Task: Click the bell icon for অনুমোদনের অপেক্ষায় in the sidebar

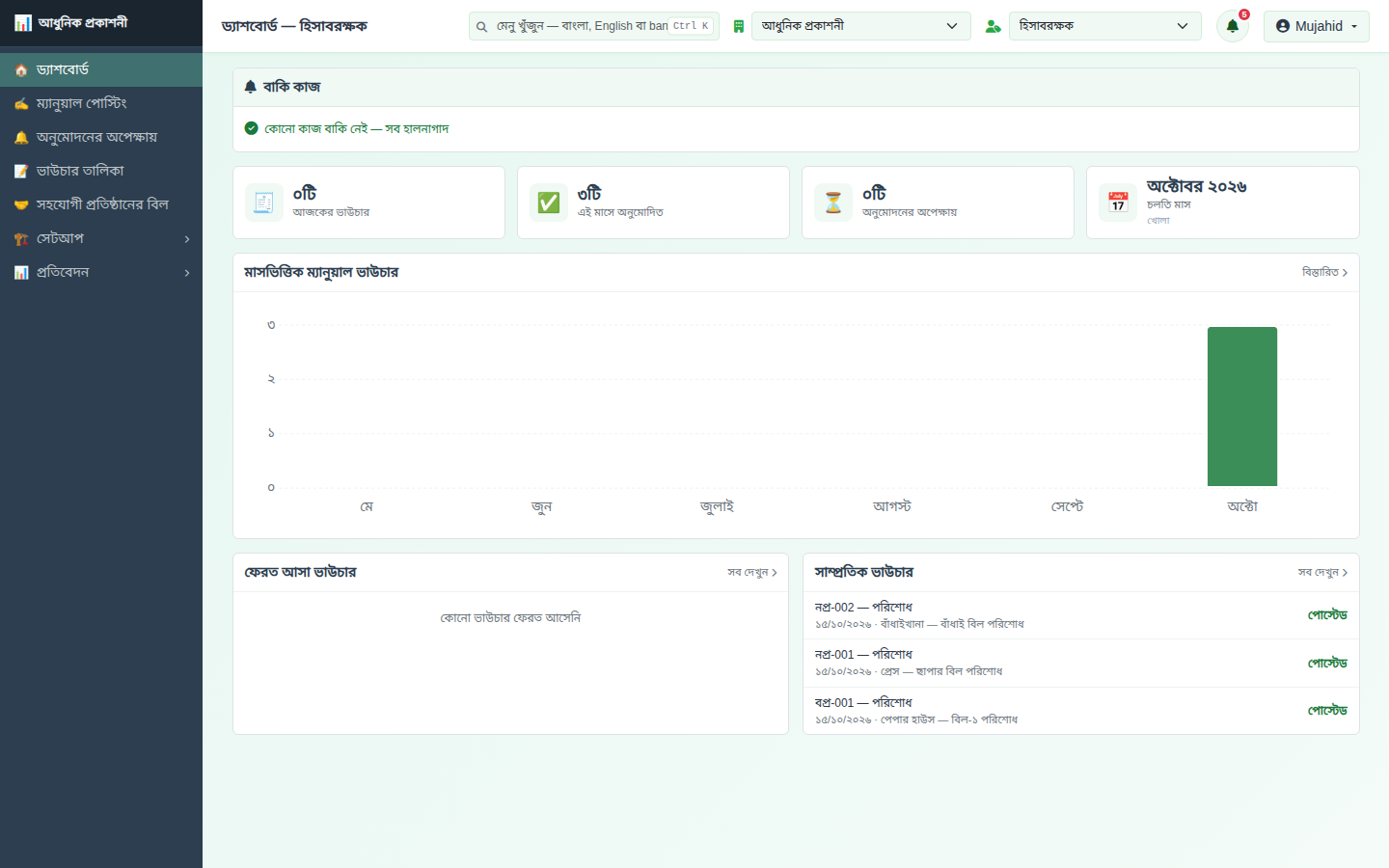Action: pos(21,138)
